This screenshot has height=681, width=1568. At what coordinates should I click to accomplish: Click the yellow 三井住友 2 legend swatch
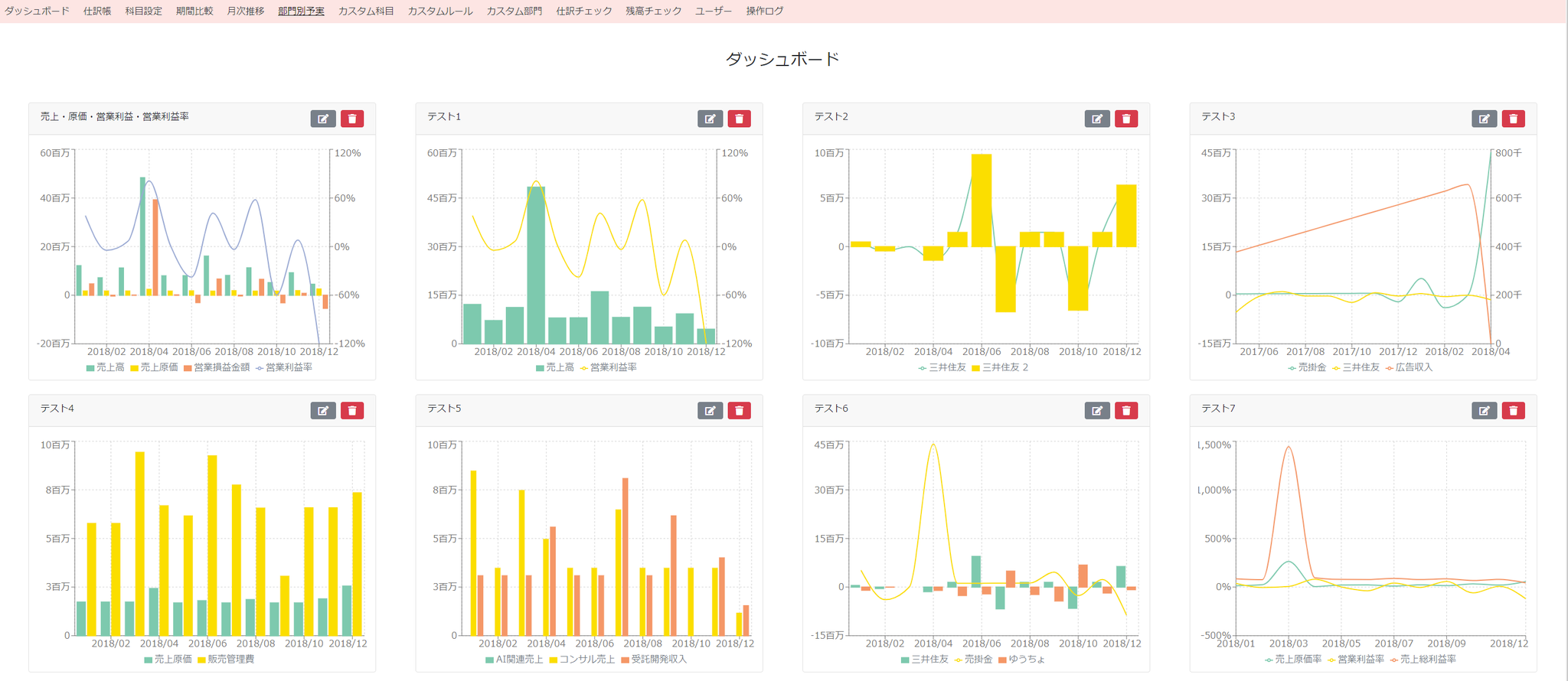[x=975, y=368]
